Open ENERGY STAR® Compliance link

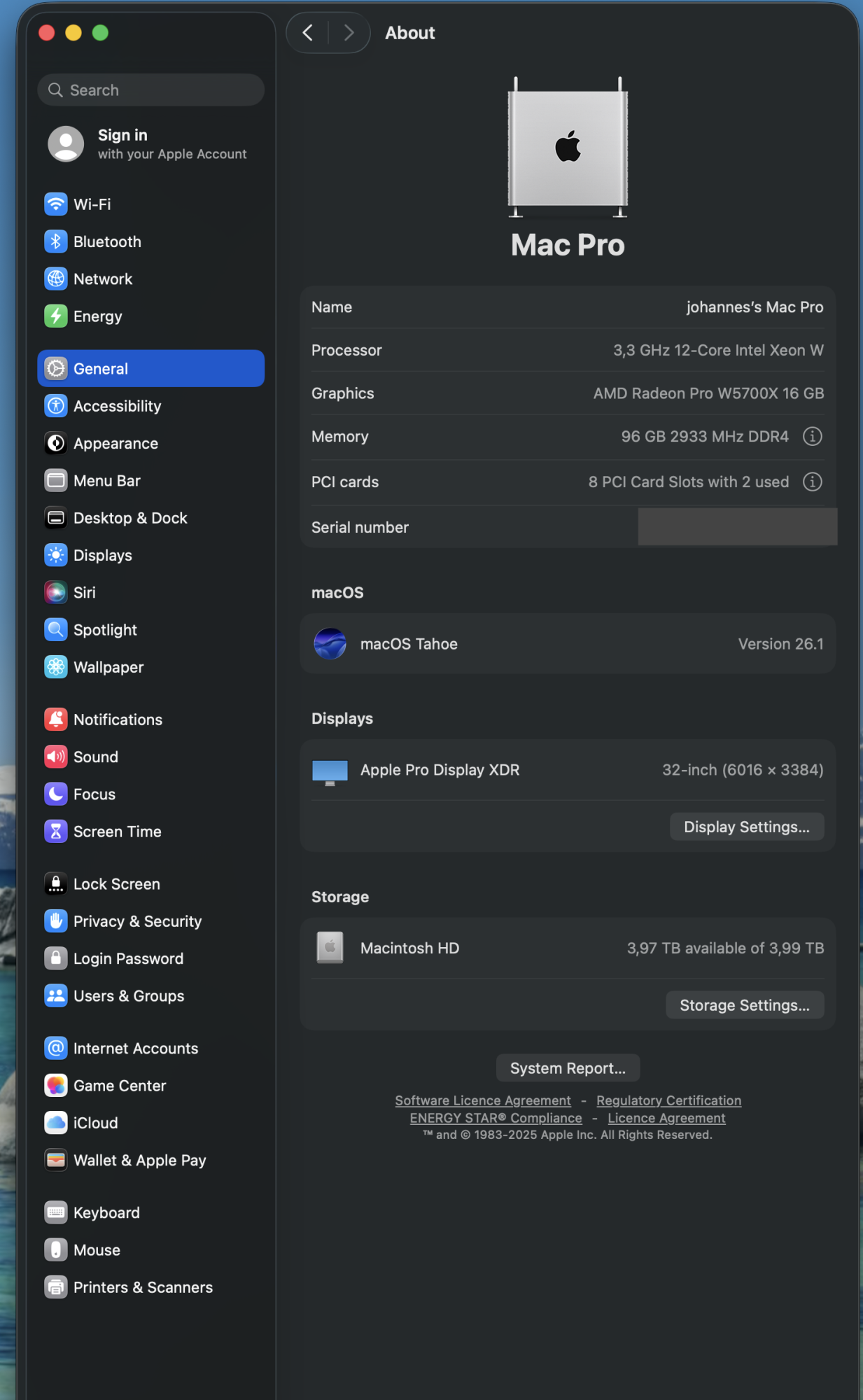[496, 1118]
